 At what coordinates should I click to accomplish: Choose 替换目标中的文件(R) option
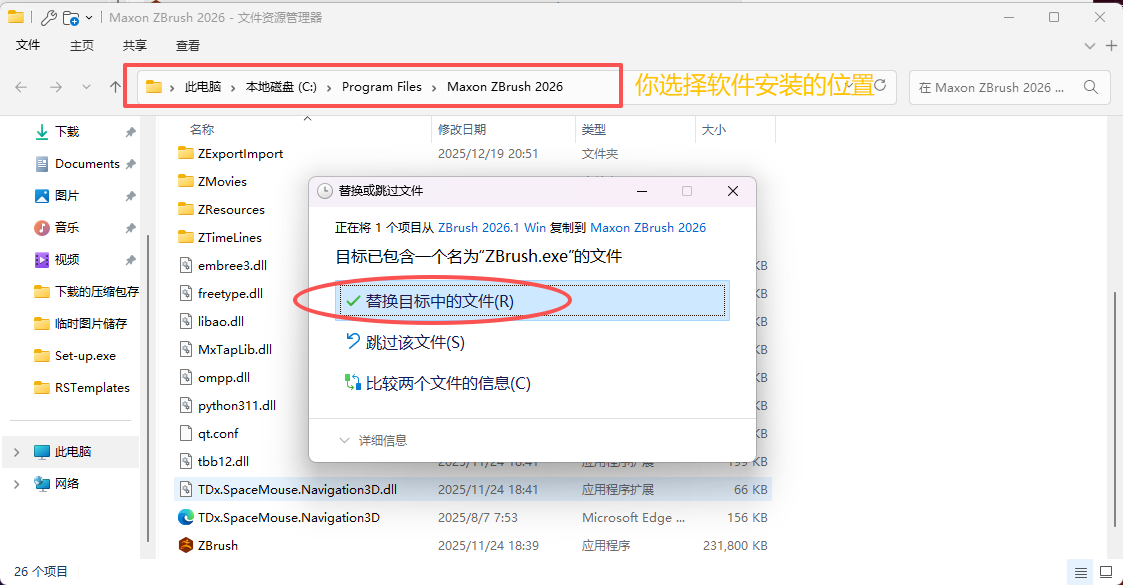[439, 301]
